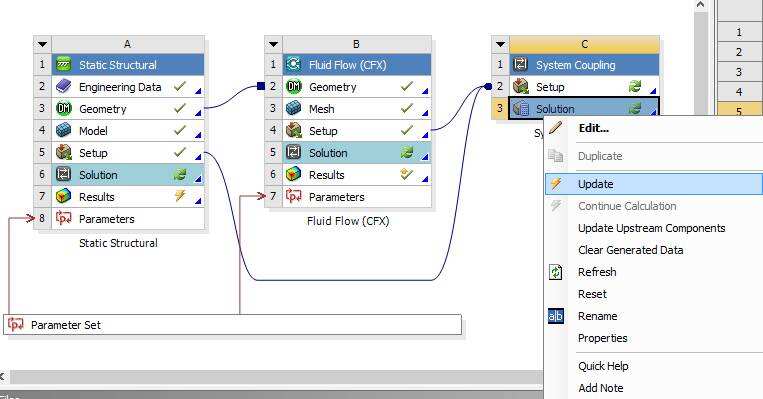Select the System Coupling title cell

584,64
